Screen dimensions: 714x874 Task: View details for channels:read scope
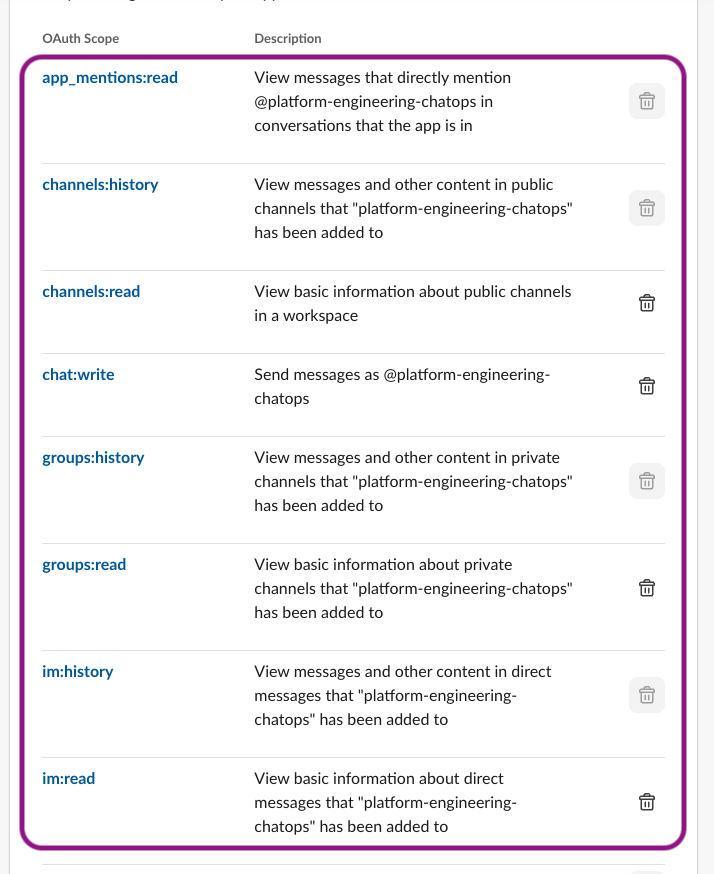click(x=91, y=291)
